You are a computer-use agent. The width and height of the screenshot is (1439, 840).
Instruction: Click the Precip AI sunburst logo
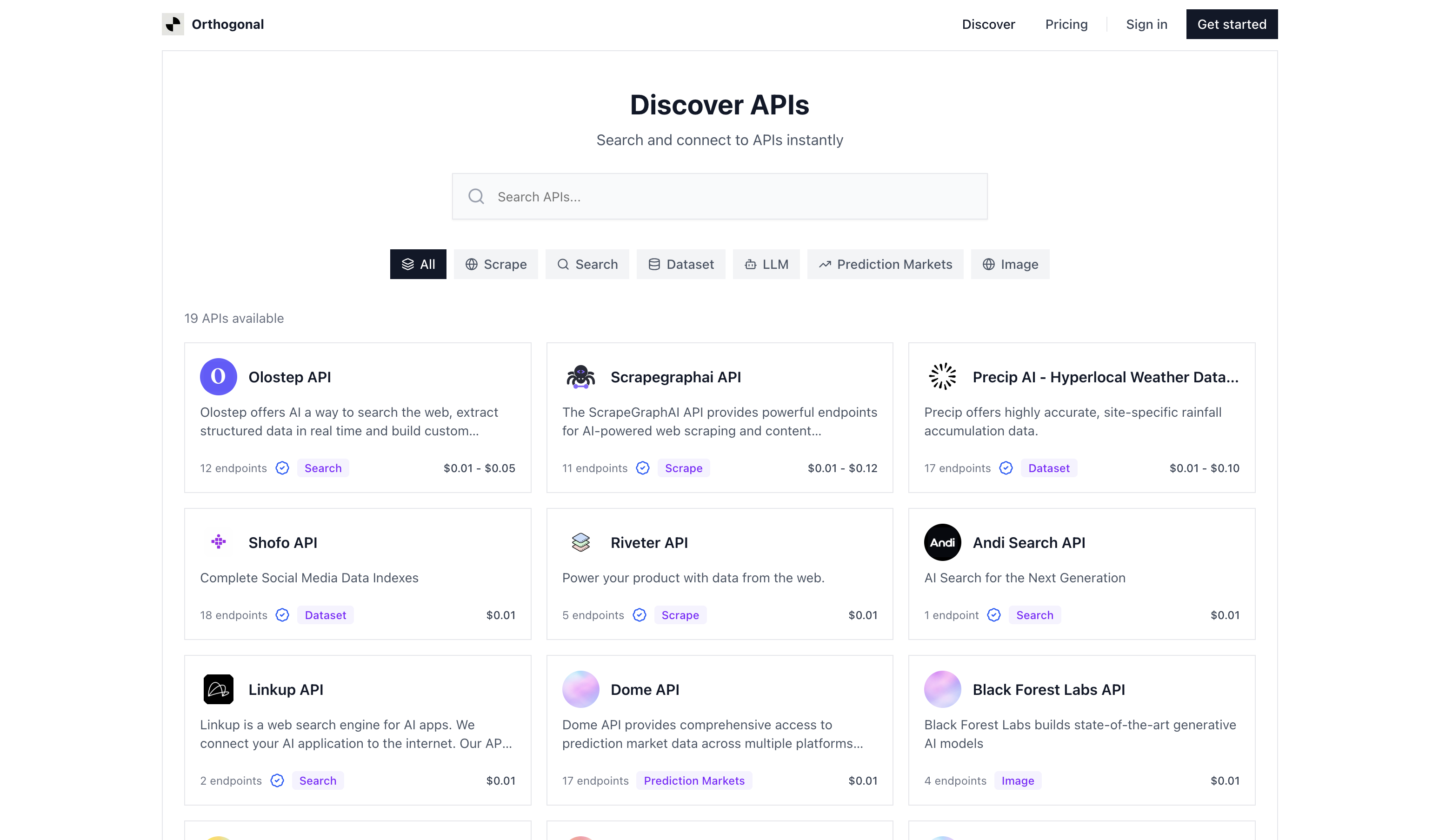[942, 377]
